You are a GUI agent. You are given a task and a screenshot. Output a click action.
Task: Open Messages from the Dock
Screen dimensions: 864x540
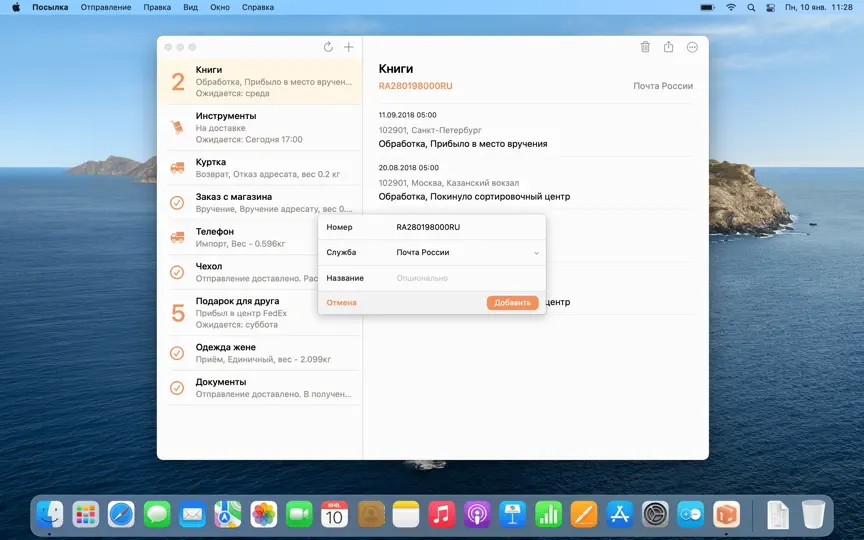(157, 515)
